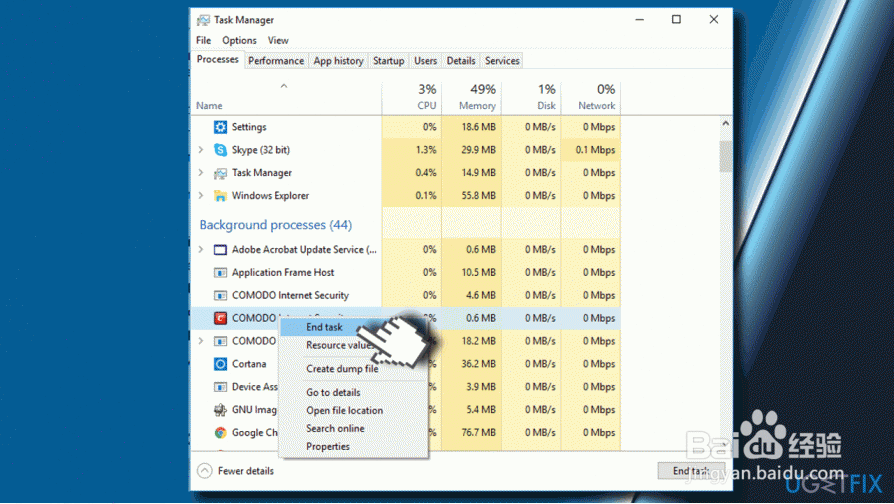Select Windows Explorer memory value 55.8 MB
Viewport: 894px width, 504px height.
478,196
